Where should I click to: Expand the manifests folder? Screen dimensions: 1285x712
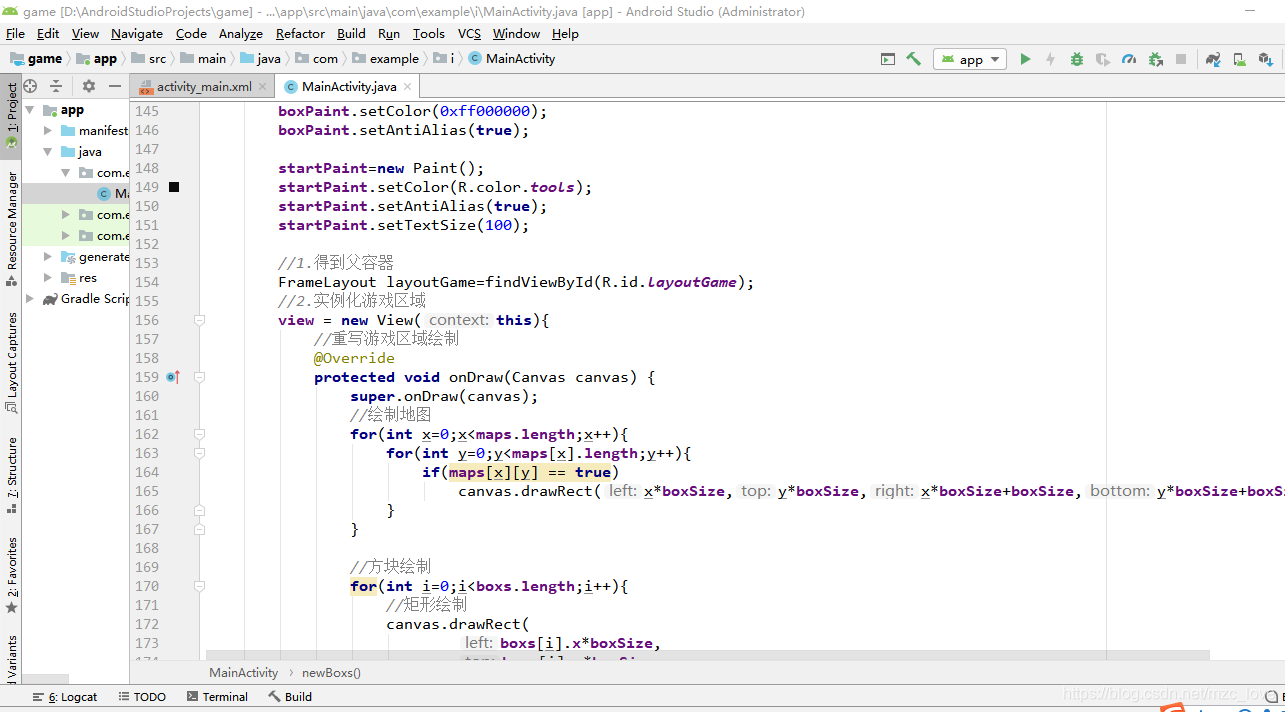pos(48,131)
